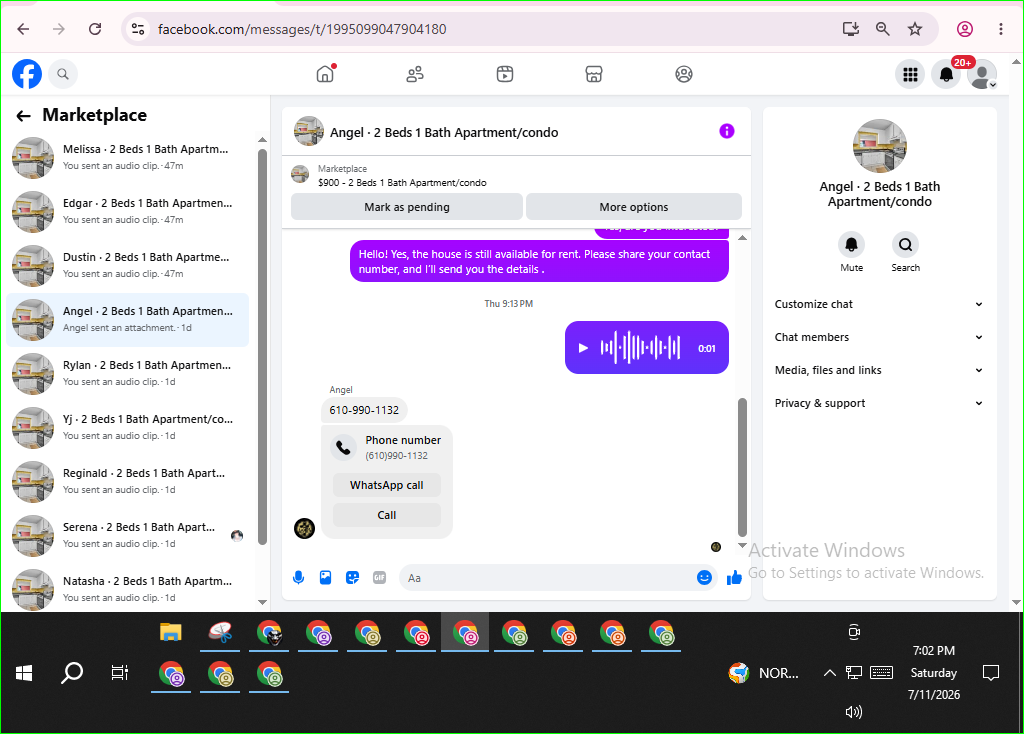Open the emoji picker in message box
The height and width of the screenshot is (734, 1024).
click(x=704, y=577)
